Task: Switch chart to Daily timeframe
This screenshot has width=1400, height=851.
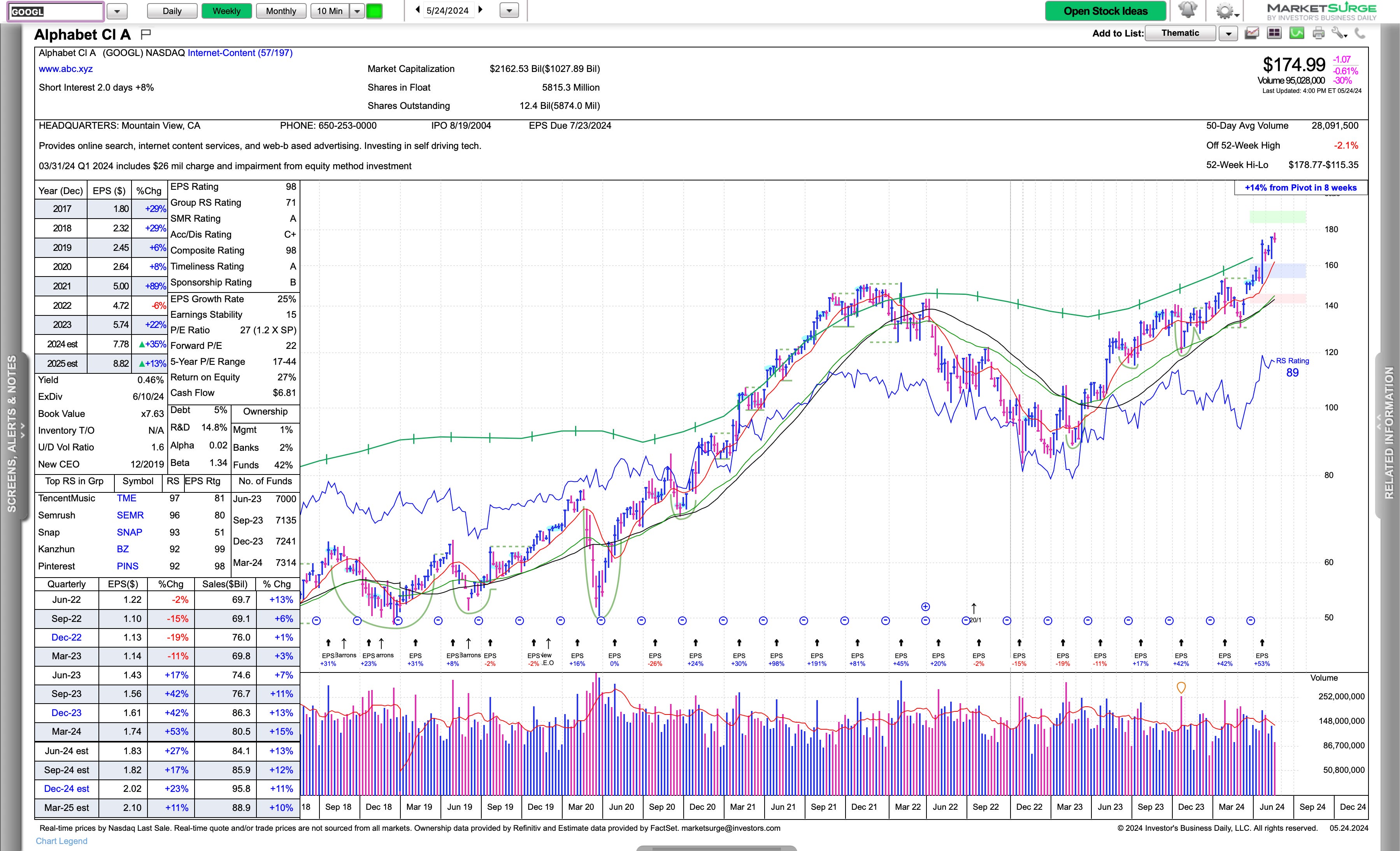Action: [x=172, y=11]
